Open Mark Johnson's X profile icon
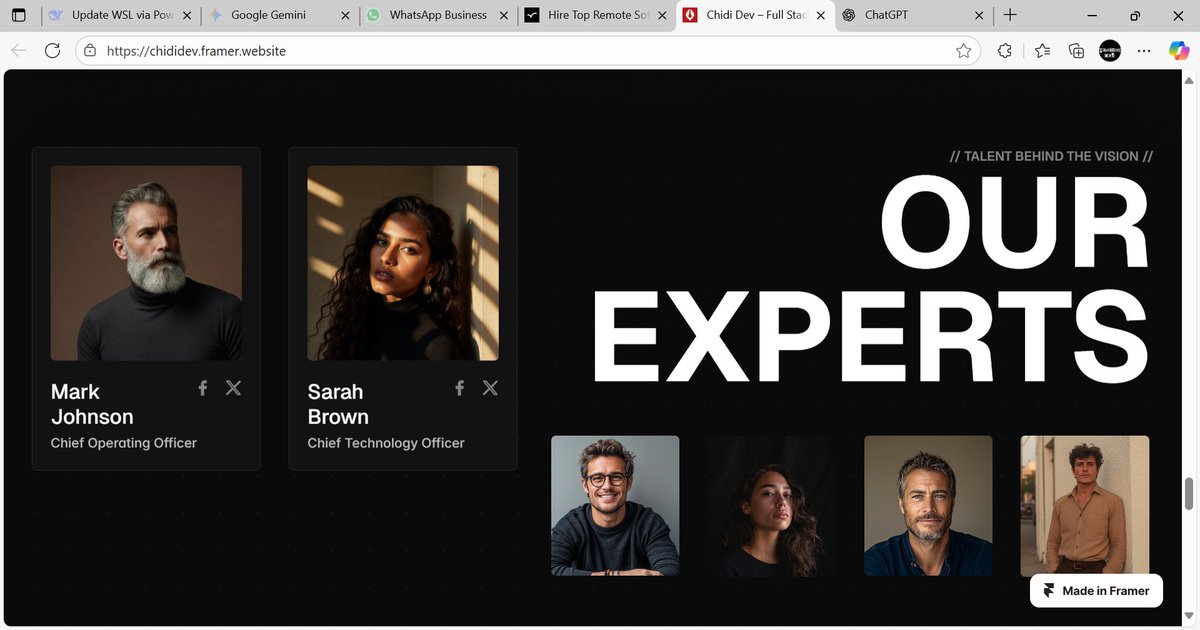The image size is (1200, 630). (x=233, y=388)
